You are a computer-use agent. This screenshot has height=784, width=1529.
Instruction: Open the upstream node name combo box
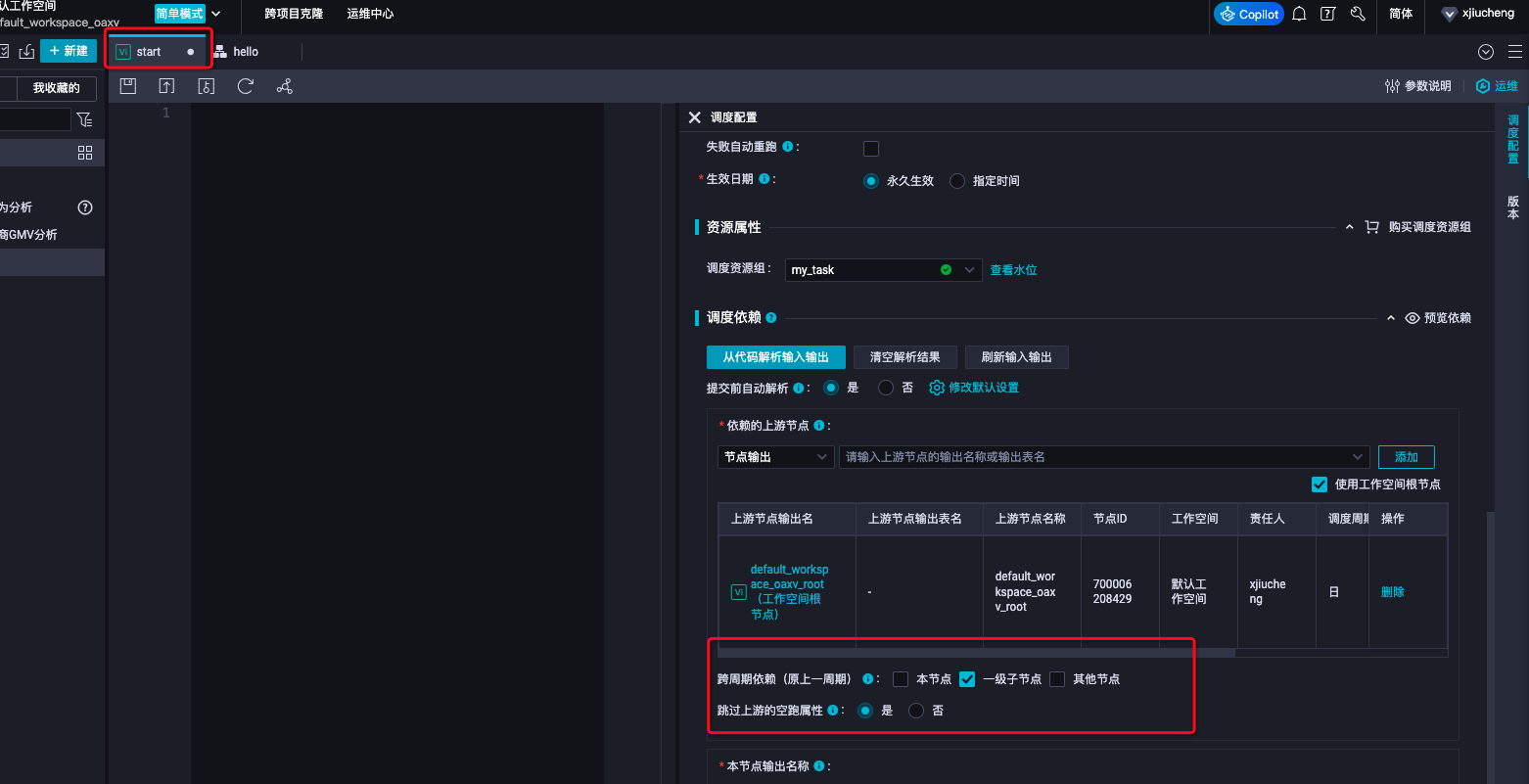(1104, 457)
